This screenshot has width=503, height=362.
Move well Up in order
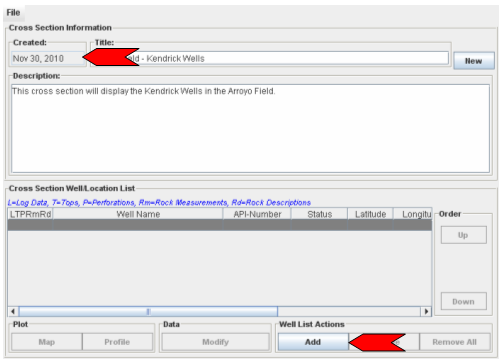click(x=463, y=235)
